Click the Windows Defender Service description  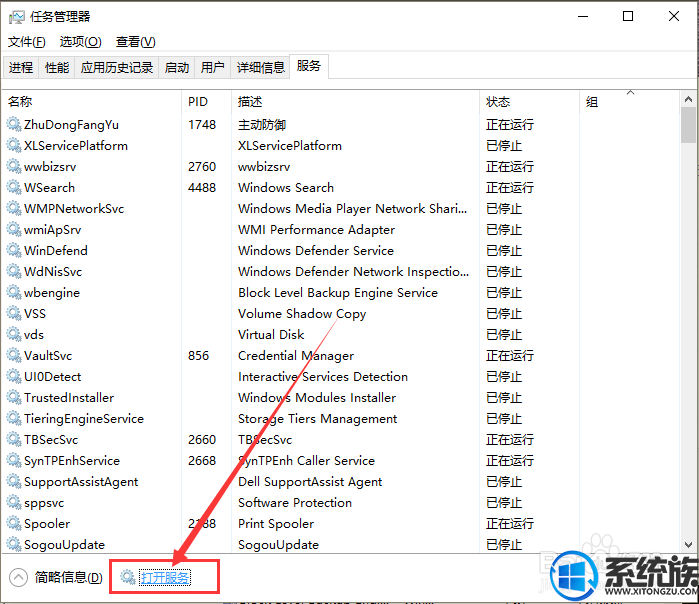coord(316,251)
